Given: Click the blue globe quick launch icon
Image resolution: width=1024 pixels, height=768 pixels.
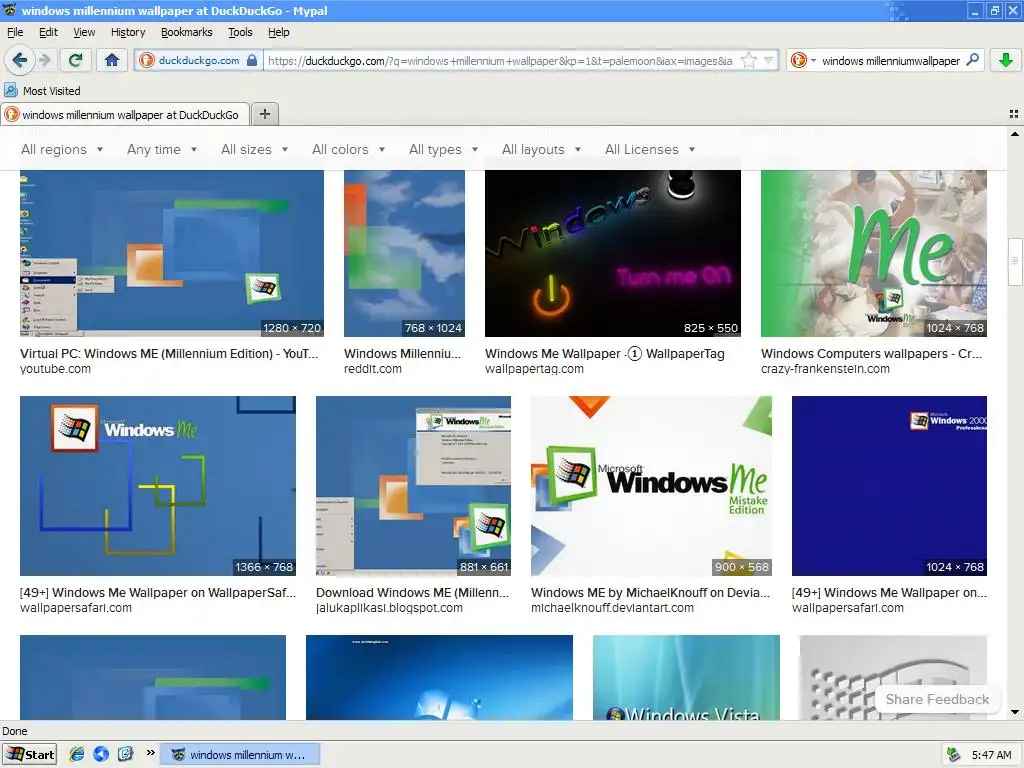Looking at the screenshot, I should tap(101, 754).
